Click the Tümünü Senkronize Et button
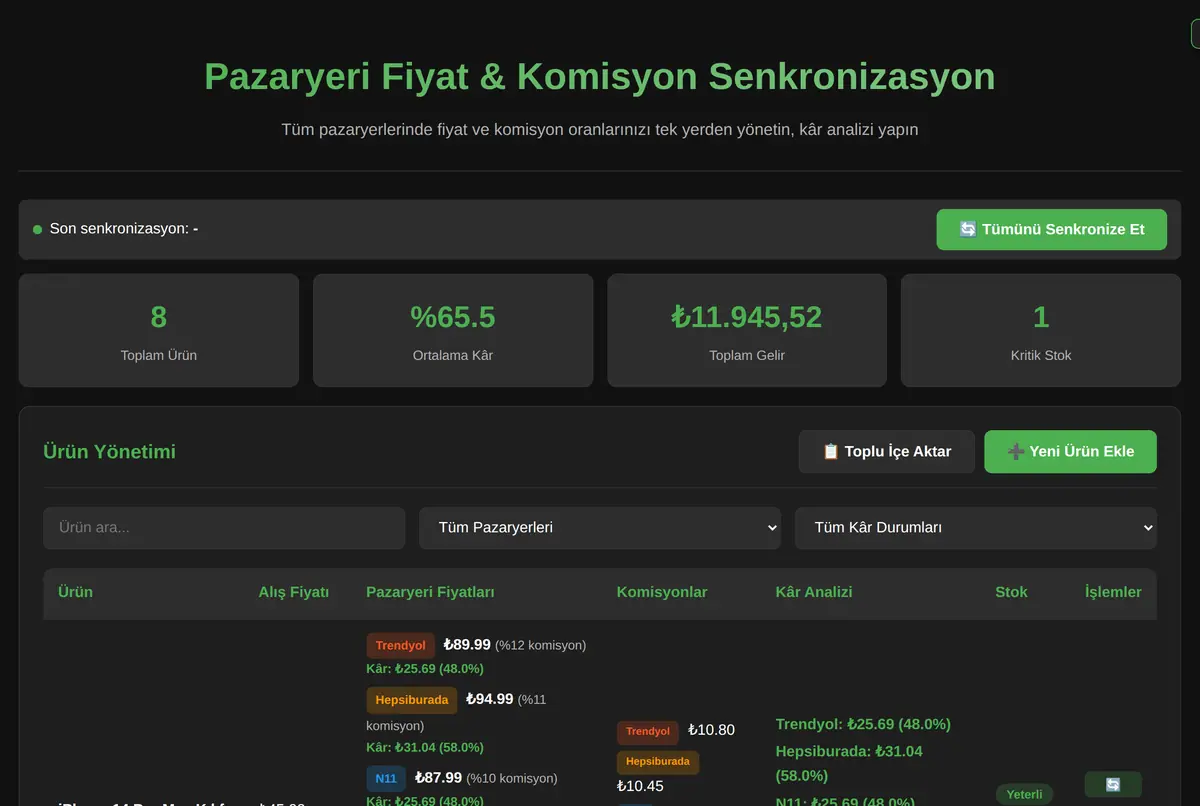Image resolution: width=1200 pixels, height=806 pixels. click(x=1051, y=229)
